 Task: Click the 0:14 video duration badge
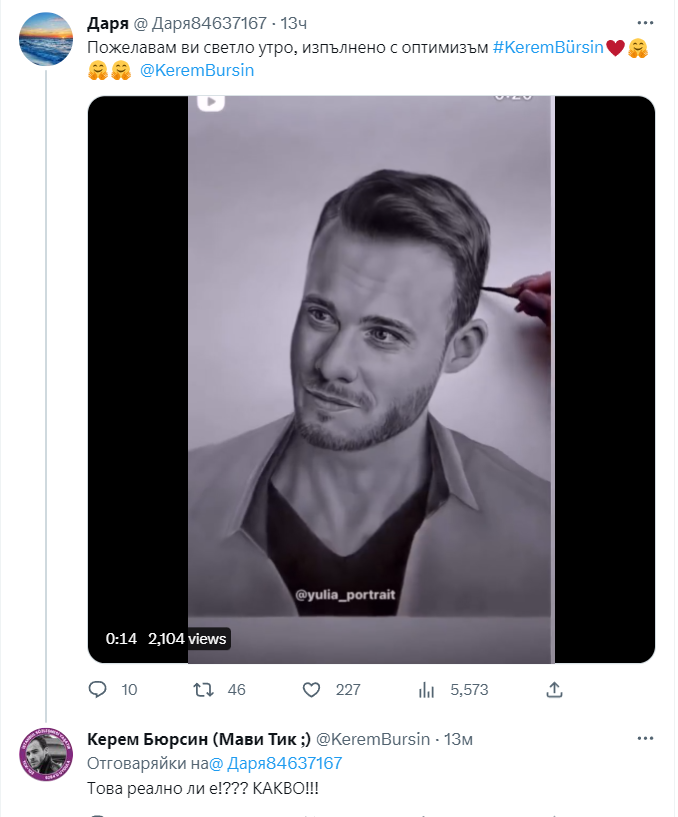pyautogui.click(x=122, y=638)
